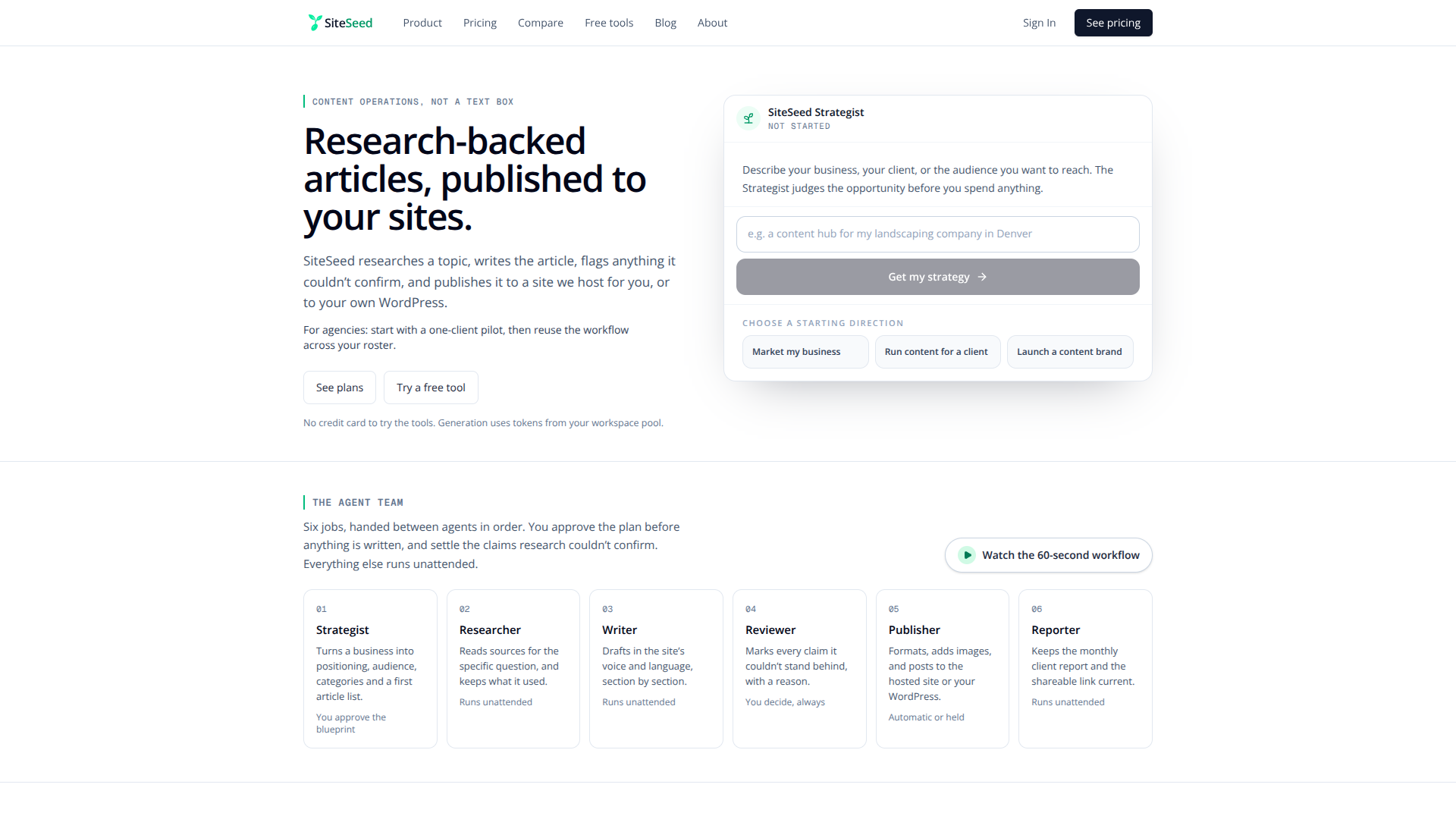Click 'THE AGENT TEAM' section label

[358, 503]
